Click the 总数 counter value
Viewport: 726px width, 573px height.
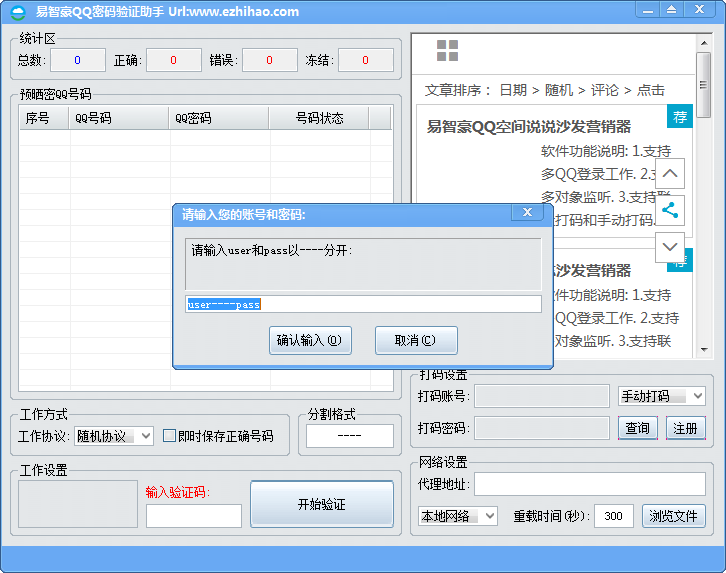pyautogui.click(x=78, y=60)
